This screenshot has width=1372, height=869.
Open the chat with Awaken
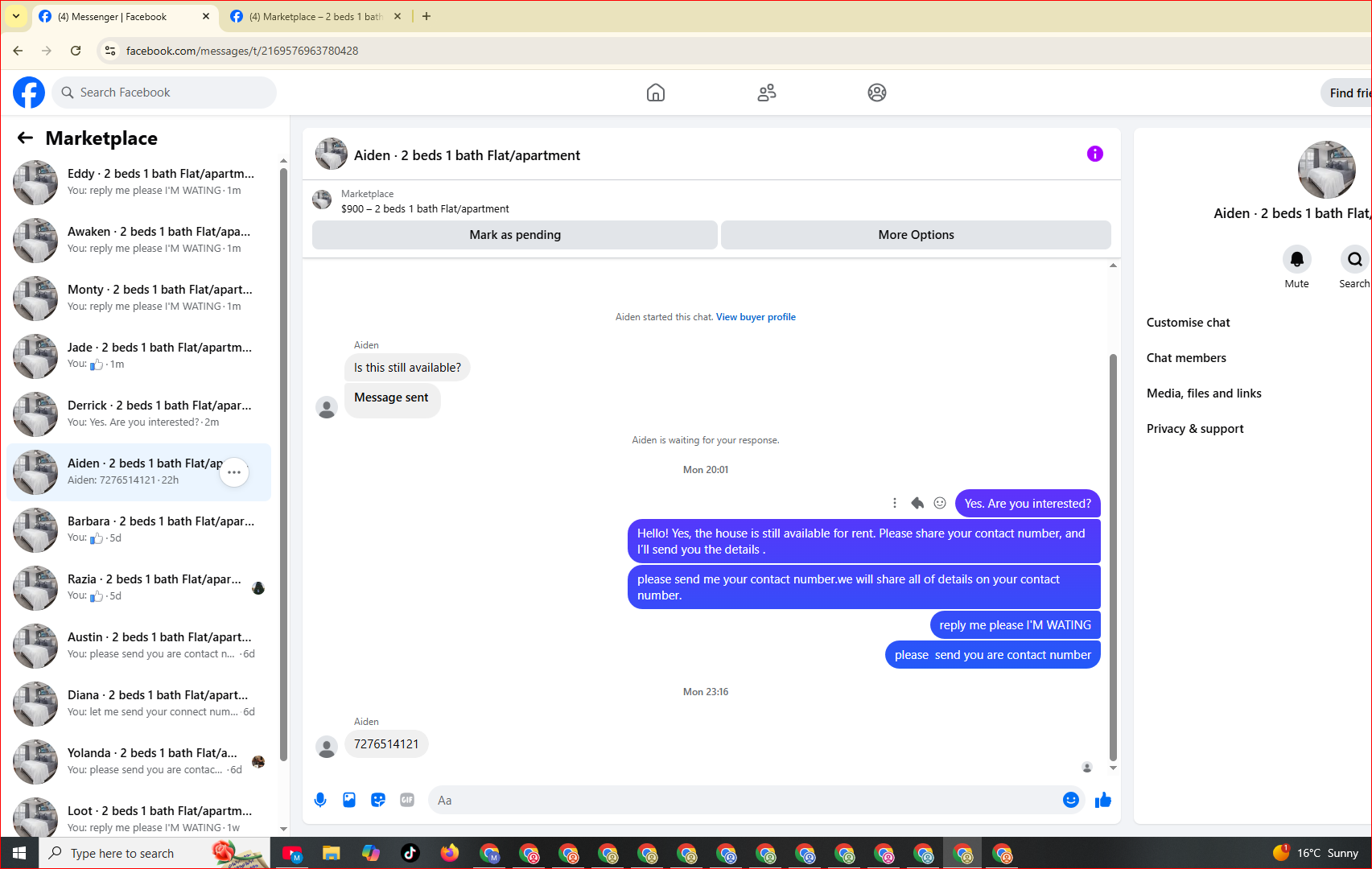(x=138, y=241)
